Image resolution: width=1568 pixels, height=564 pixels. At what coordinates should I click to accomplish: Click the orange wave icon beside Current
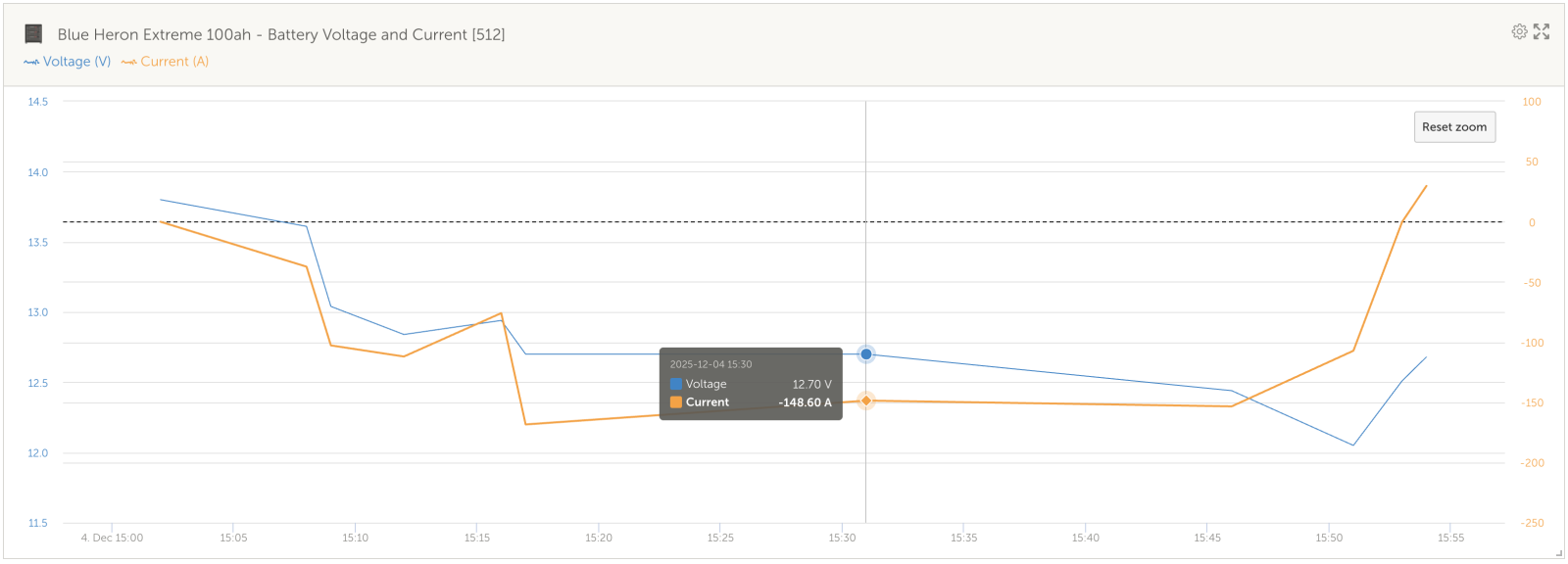pos(128,62)
